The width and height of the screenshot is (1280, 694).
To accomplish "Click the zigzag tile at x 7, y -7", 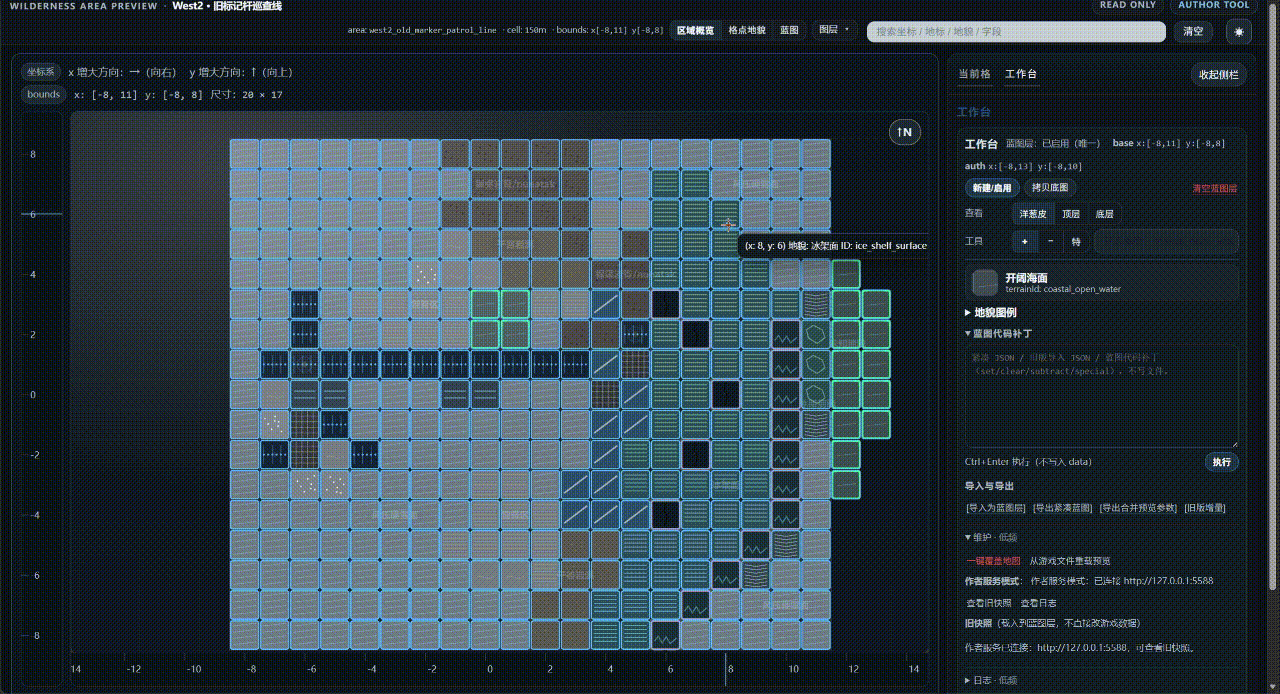I will 695,604.
